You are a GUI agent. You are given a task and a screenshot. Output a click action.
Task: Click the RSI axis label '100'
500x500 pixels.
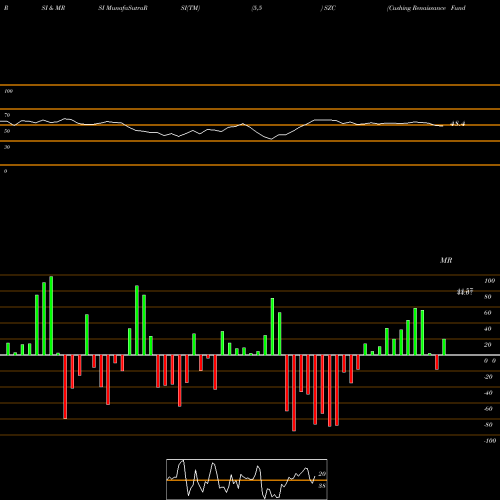(8, 91)
